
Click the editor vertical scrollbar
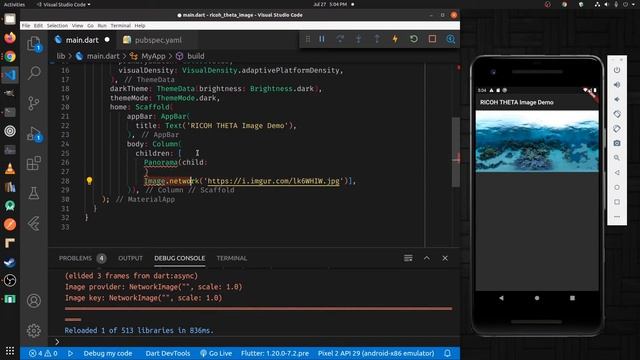pyautogui.click(x=456, y=152)
